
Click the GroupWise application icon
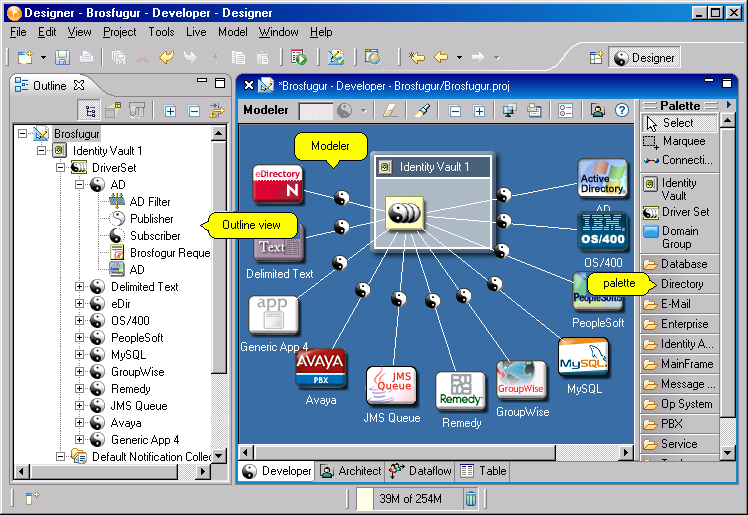tap(521, 380)
